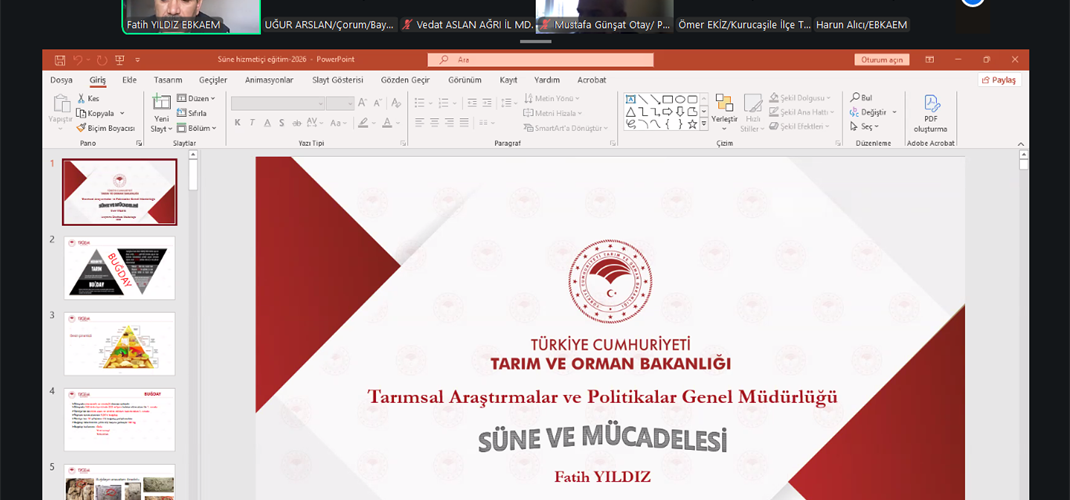Activate Biçim Boyacısı format painter
Image resolution: width=1070 pixels, height=500 pixels.
coord(106,128)
